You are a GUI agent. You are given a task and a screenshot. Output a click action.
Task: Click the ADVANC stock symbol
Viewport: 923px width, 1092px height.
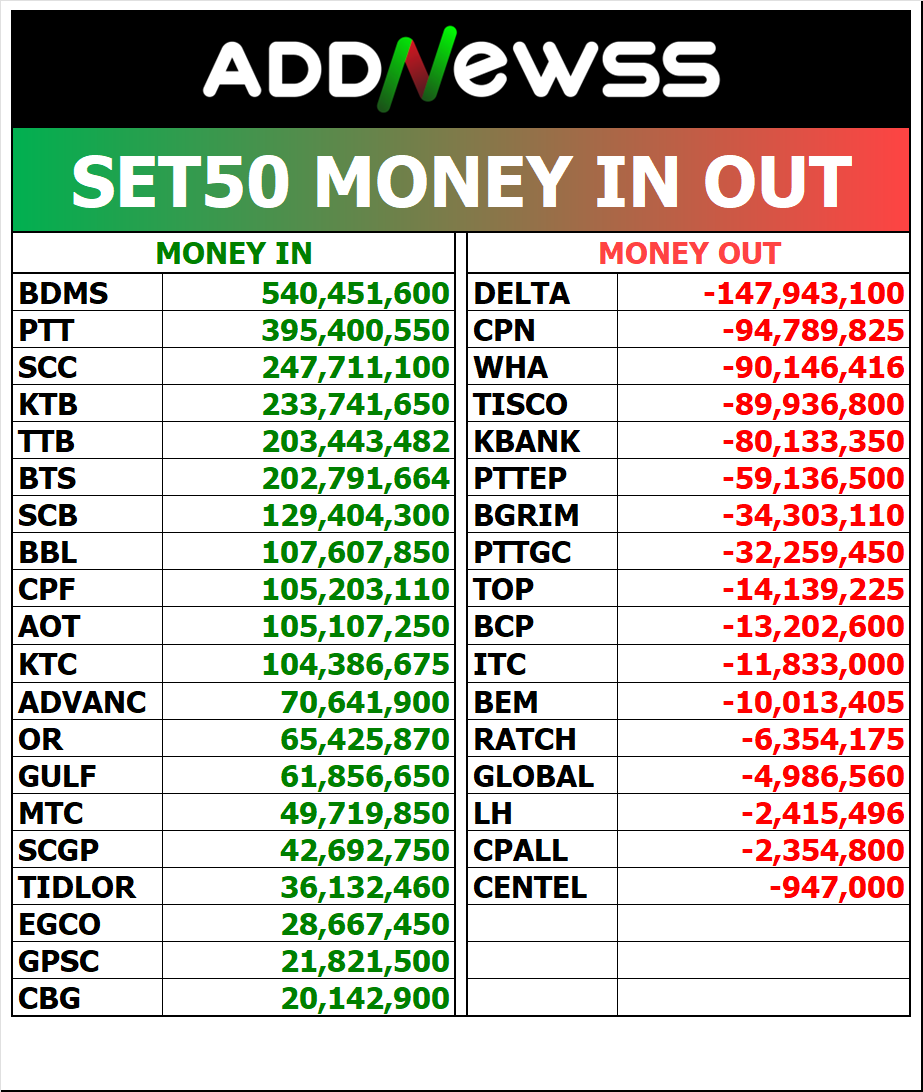(82, 702)
